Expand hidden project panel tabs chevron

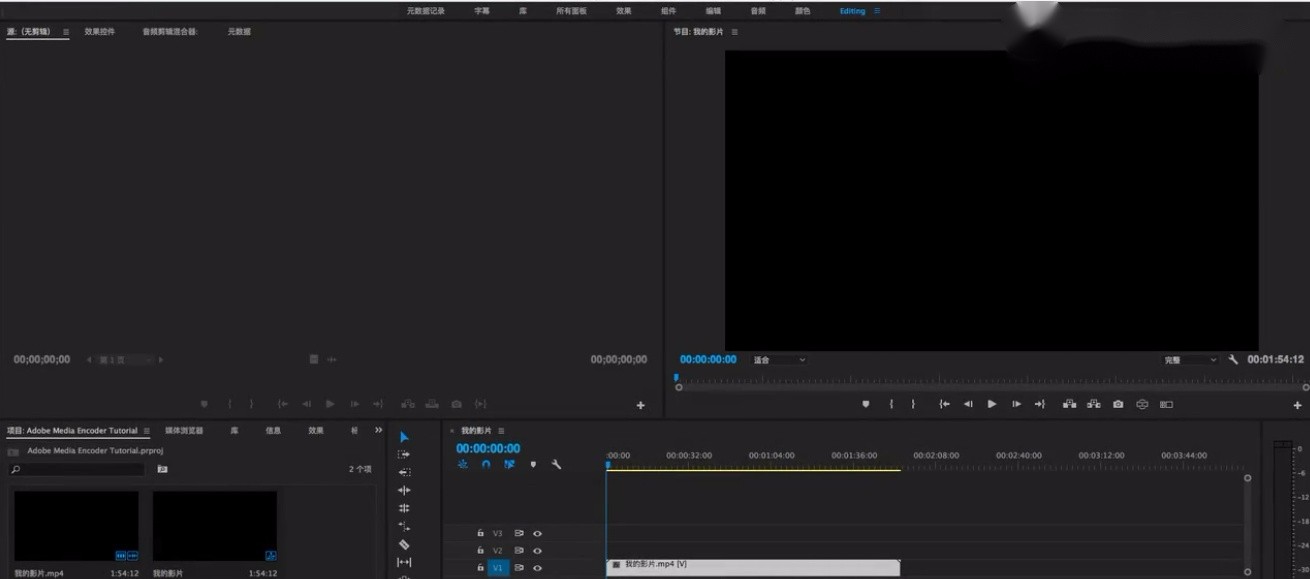tap(378, 430)
